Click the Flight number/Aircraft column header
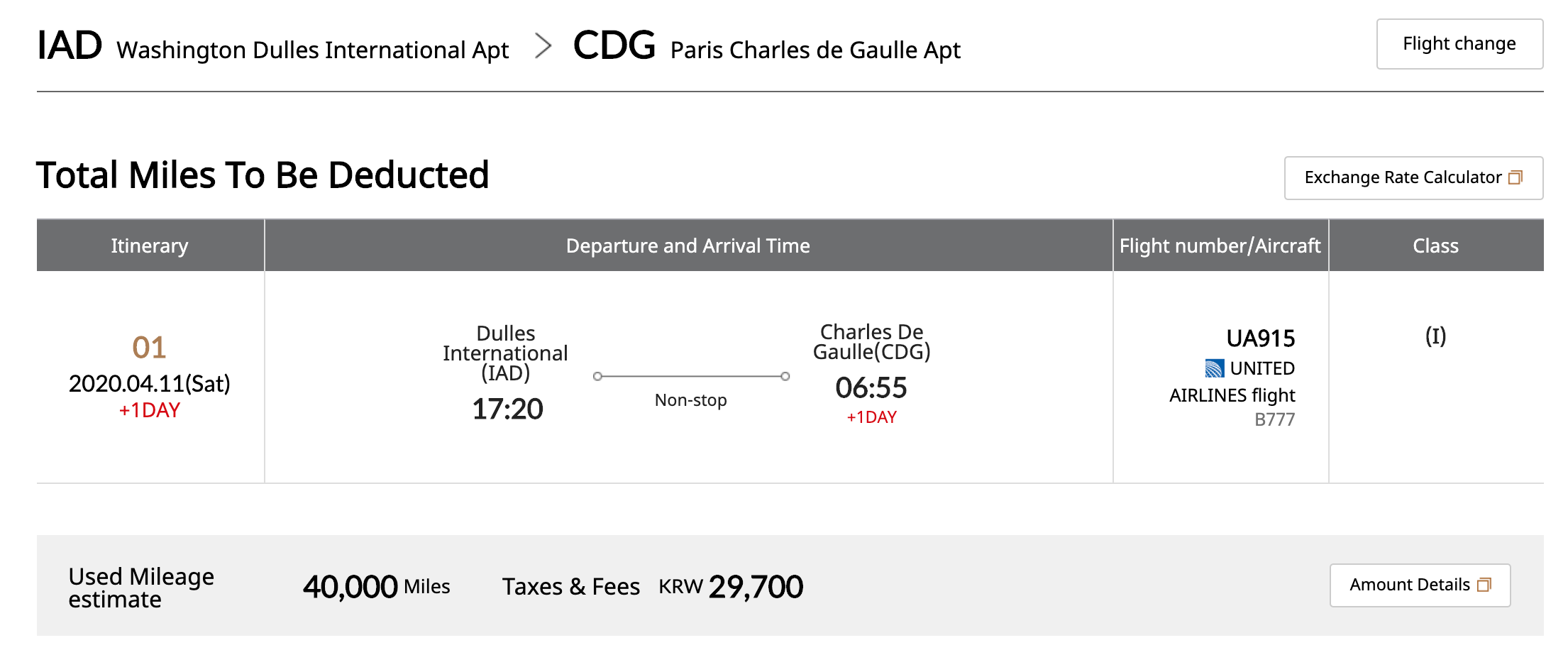The image size is (1568, 650). (1220, 246)
